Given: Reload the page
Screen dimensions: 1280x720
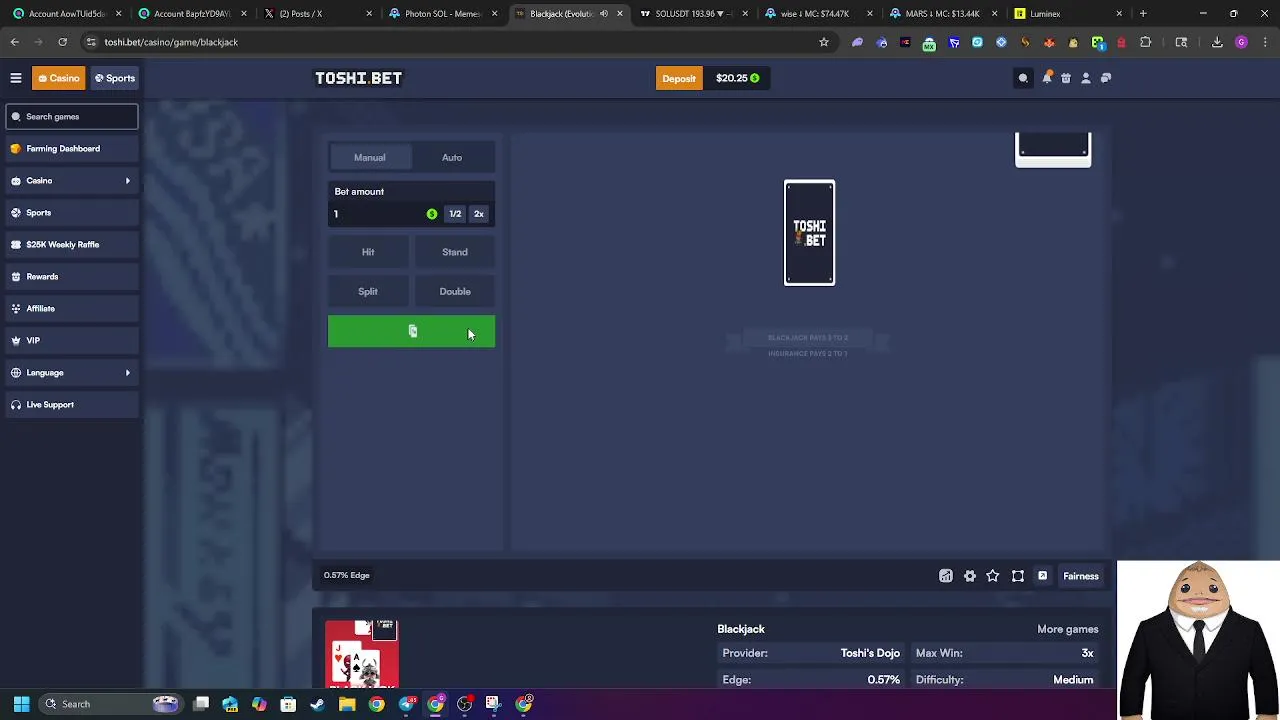Looking at the screenshot, I should click(x=62, y=42).
